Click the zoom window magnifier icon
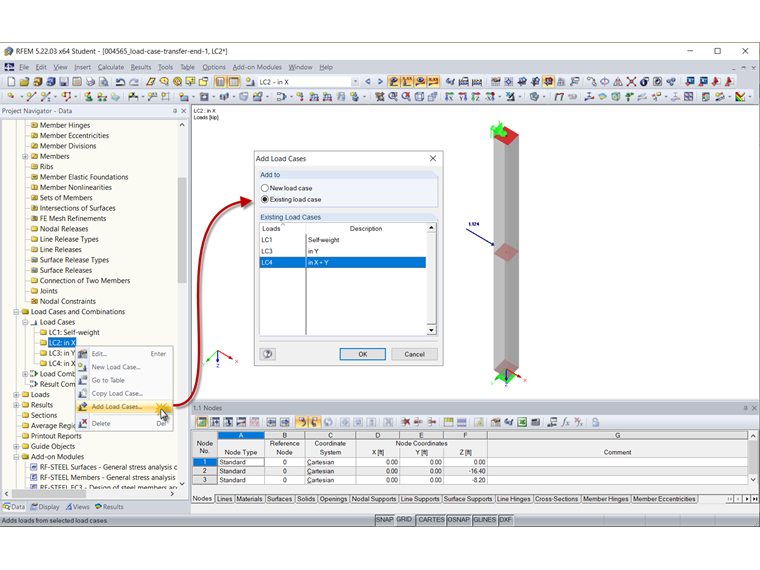The image size is (760, 570). click(393, 96)
